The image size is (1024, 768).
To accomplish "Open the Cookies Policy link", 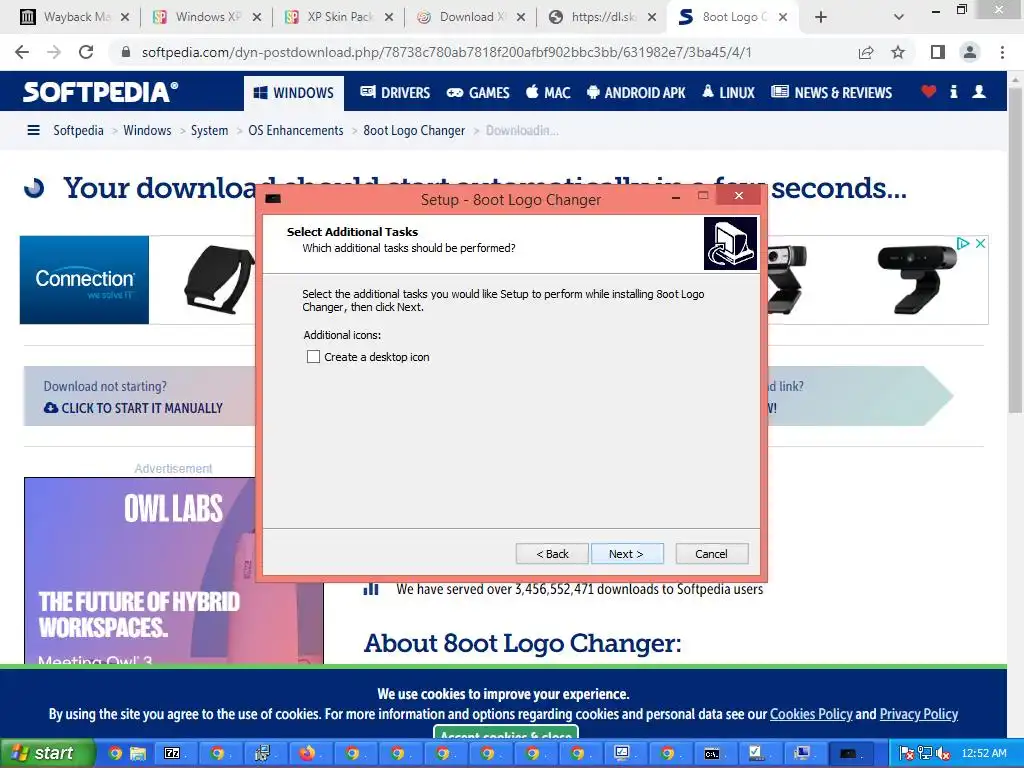I will point(811,714).
